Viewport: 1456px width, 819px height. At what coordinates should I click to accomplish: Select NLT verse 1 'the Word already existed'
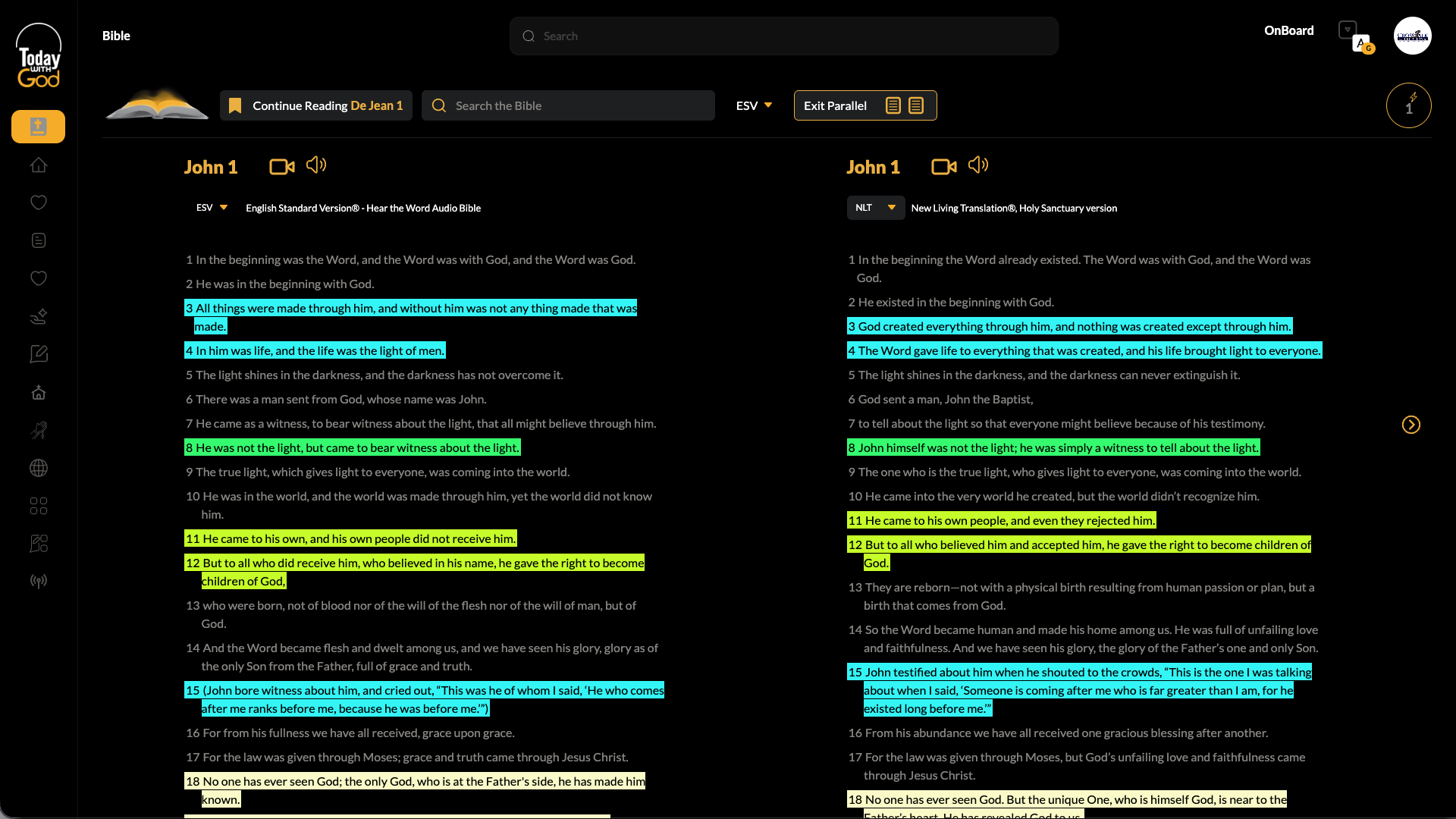tap(1079, 268)
